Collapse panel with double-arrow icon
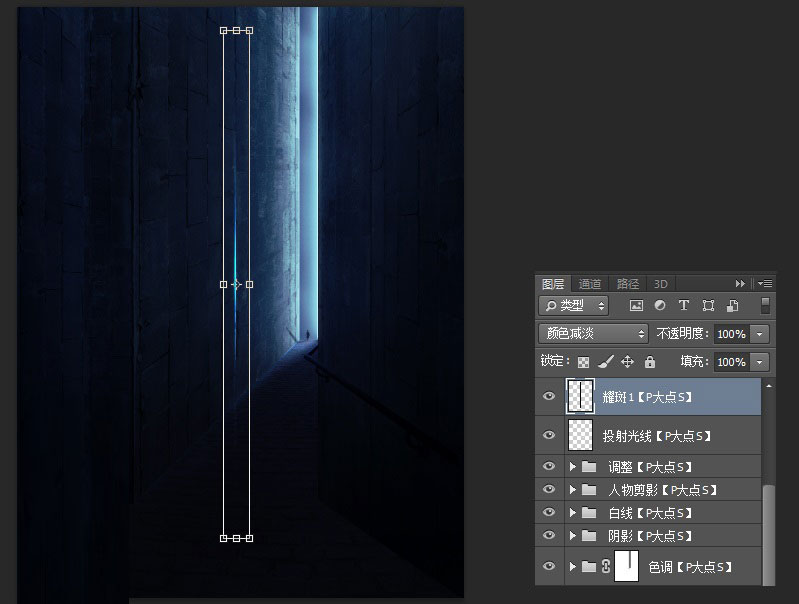This screenshot has width=799, height=604. (x=740, y=283)
